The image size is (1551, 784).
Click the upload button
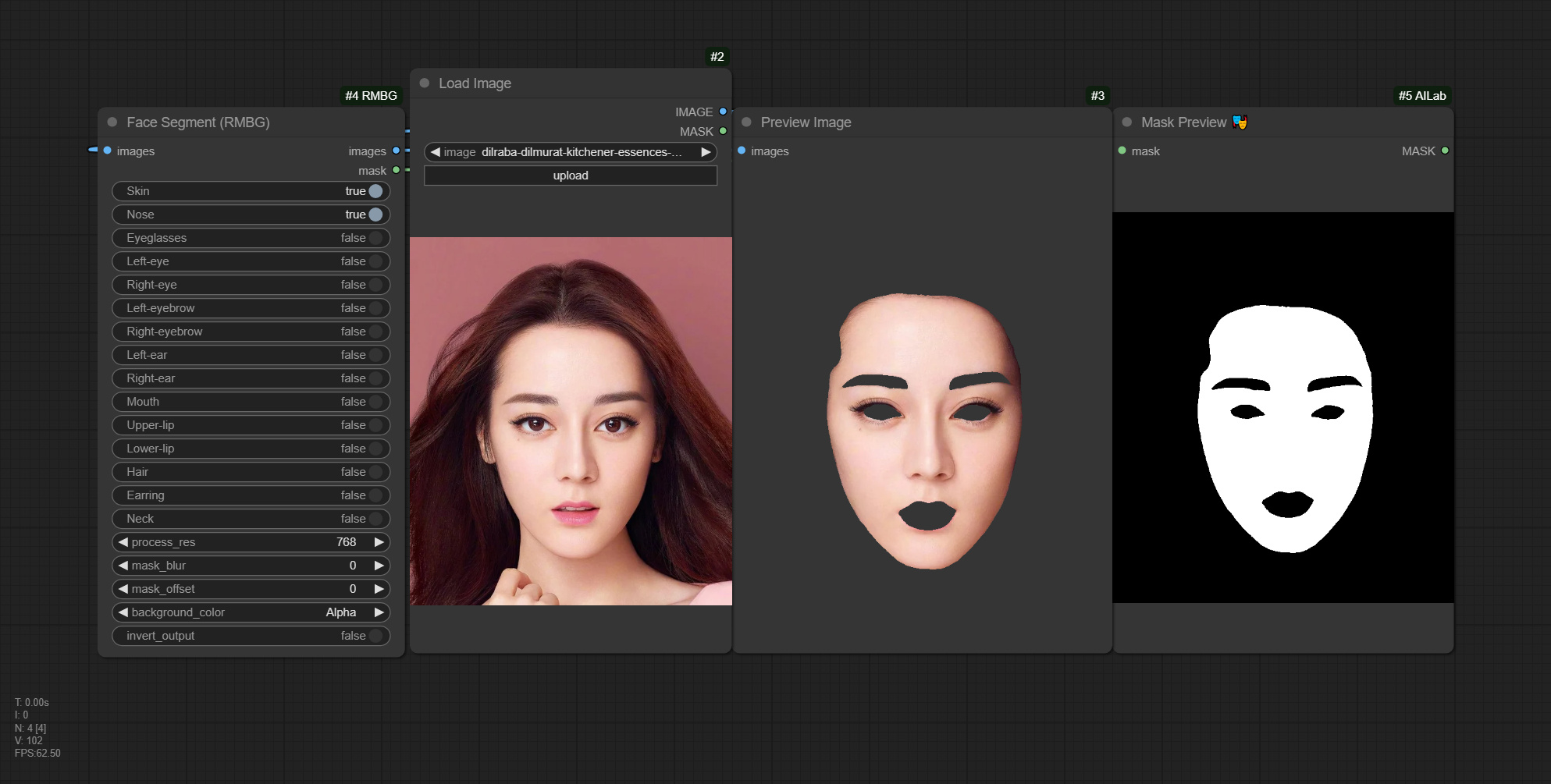(x=571, y=176)
